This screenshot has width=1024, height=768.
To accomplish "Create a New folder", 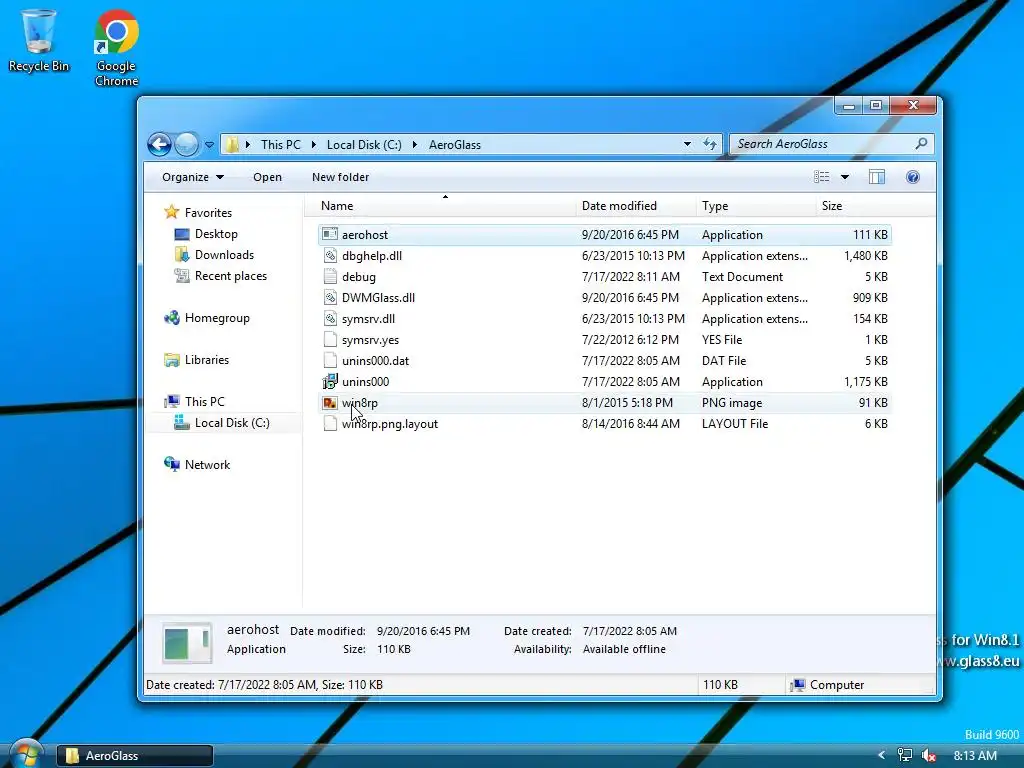I will 340,177.
